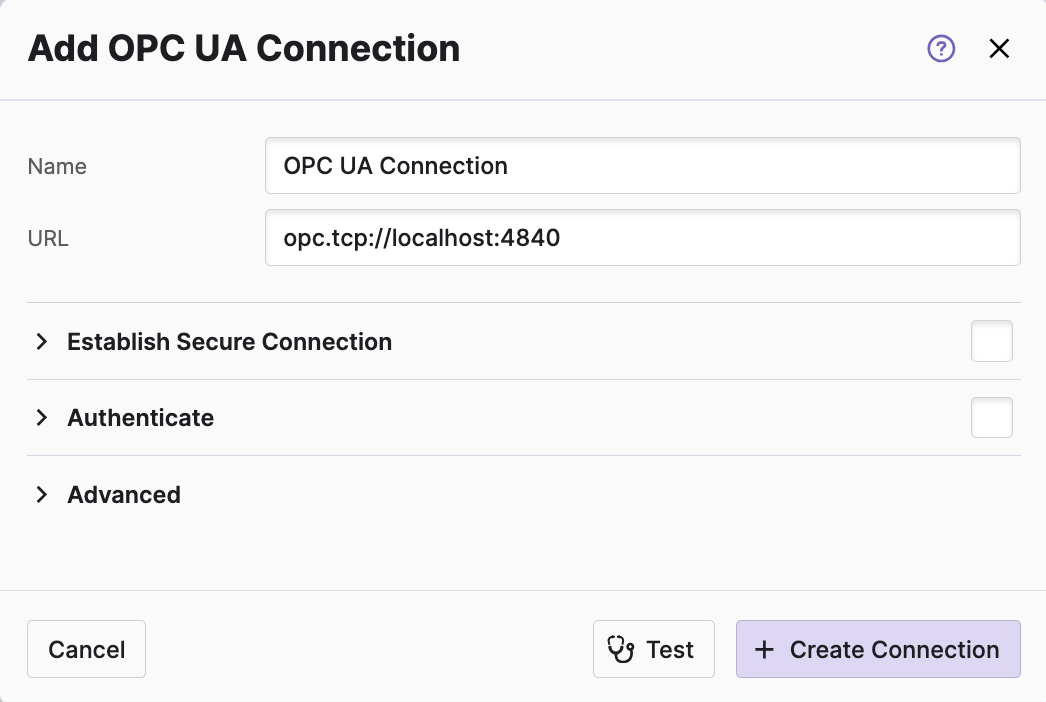Click the plus icon on Create Connection
1046x702 pixels.
pos(764,650)
